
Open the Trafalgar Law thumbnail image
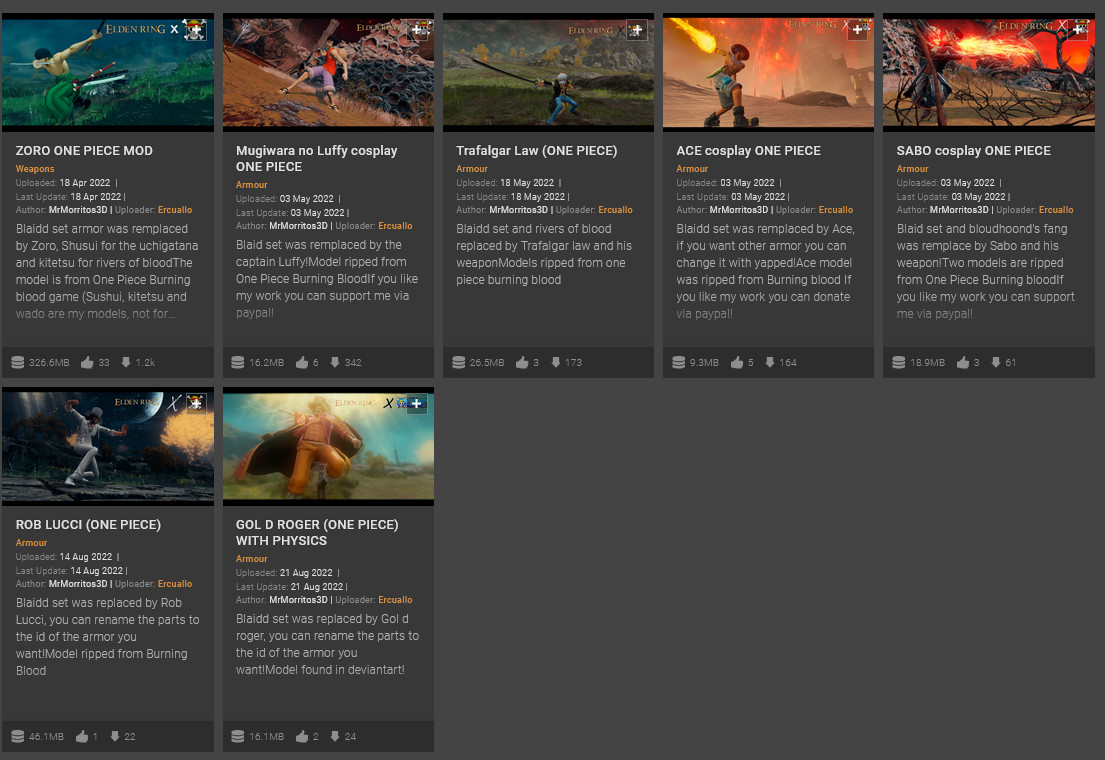548,72
